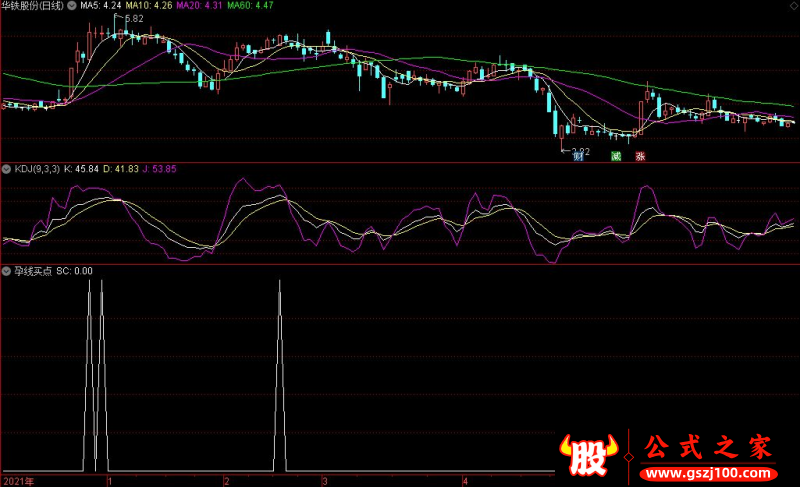Jump to month 2 on time axis
This screenshot has height=487, width=800.
227,481
